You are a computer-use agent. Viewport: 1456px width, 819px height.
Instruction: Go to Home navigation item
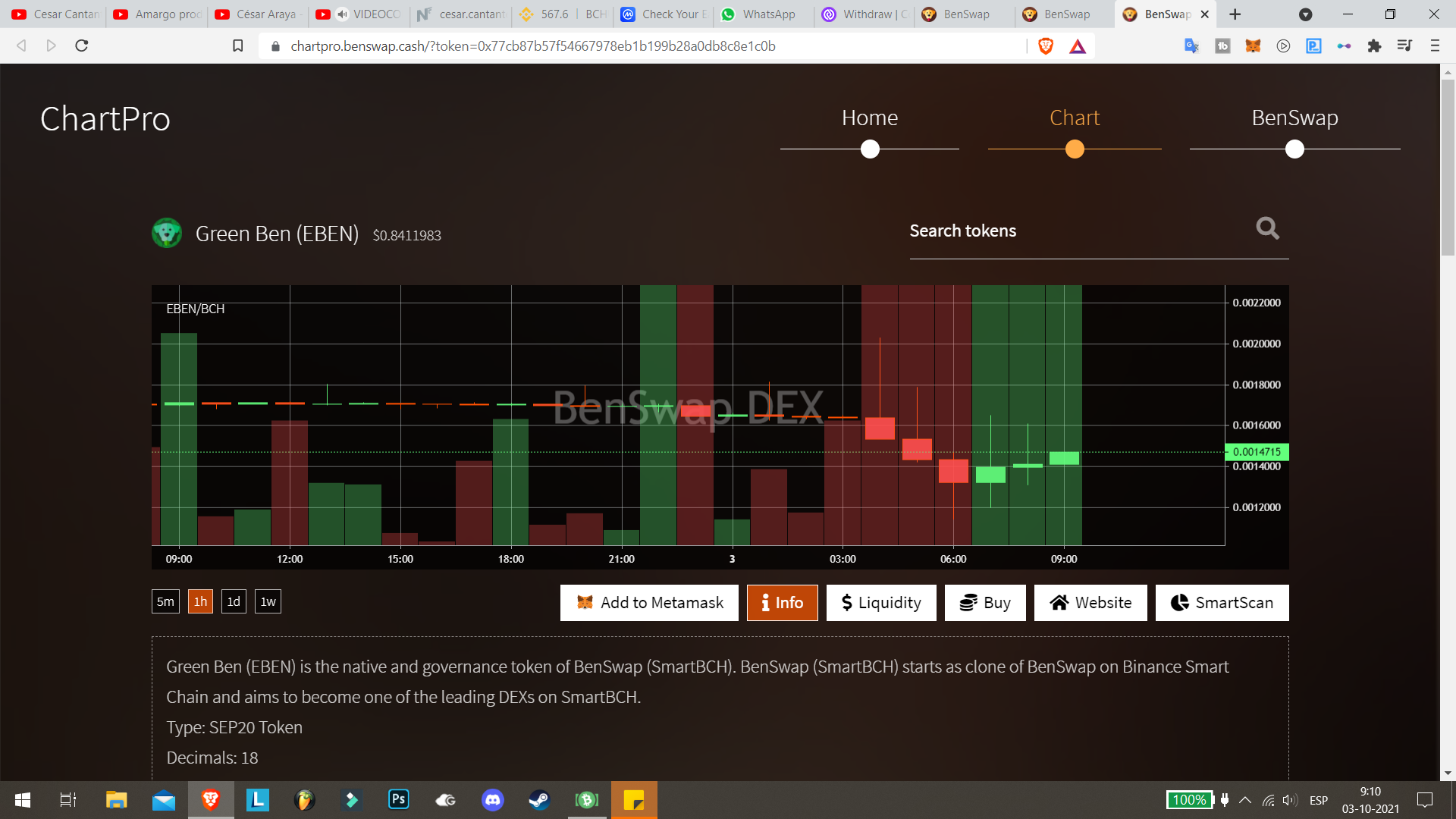(870, 118)
